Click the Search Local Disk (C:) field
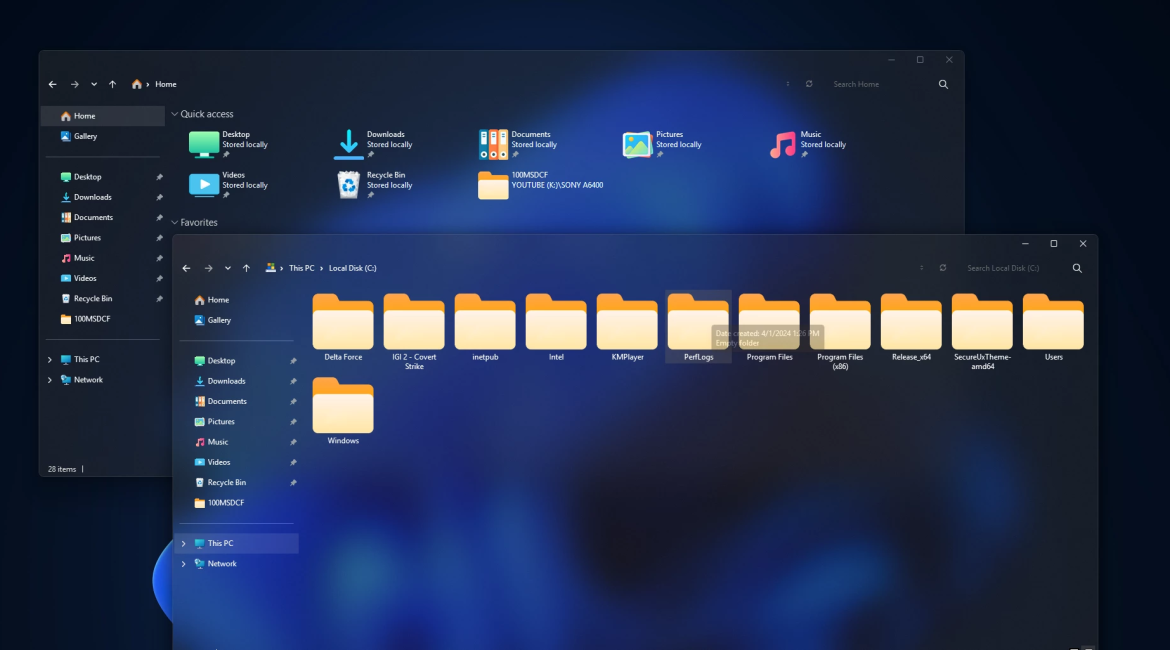 click(x=1010, y=268)
